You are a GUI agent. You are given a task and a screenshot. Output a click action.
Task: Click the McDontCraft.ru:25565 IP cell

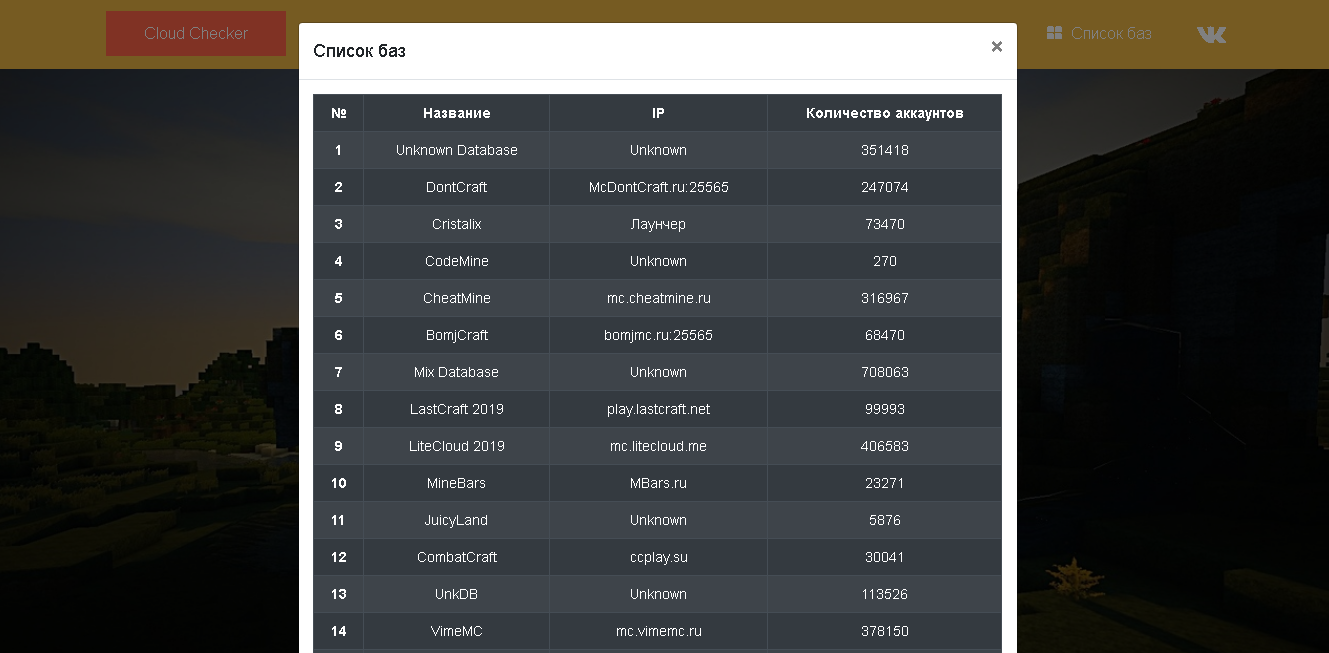[x=658, y=187]
